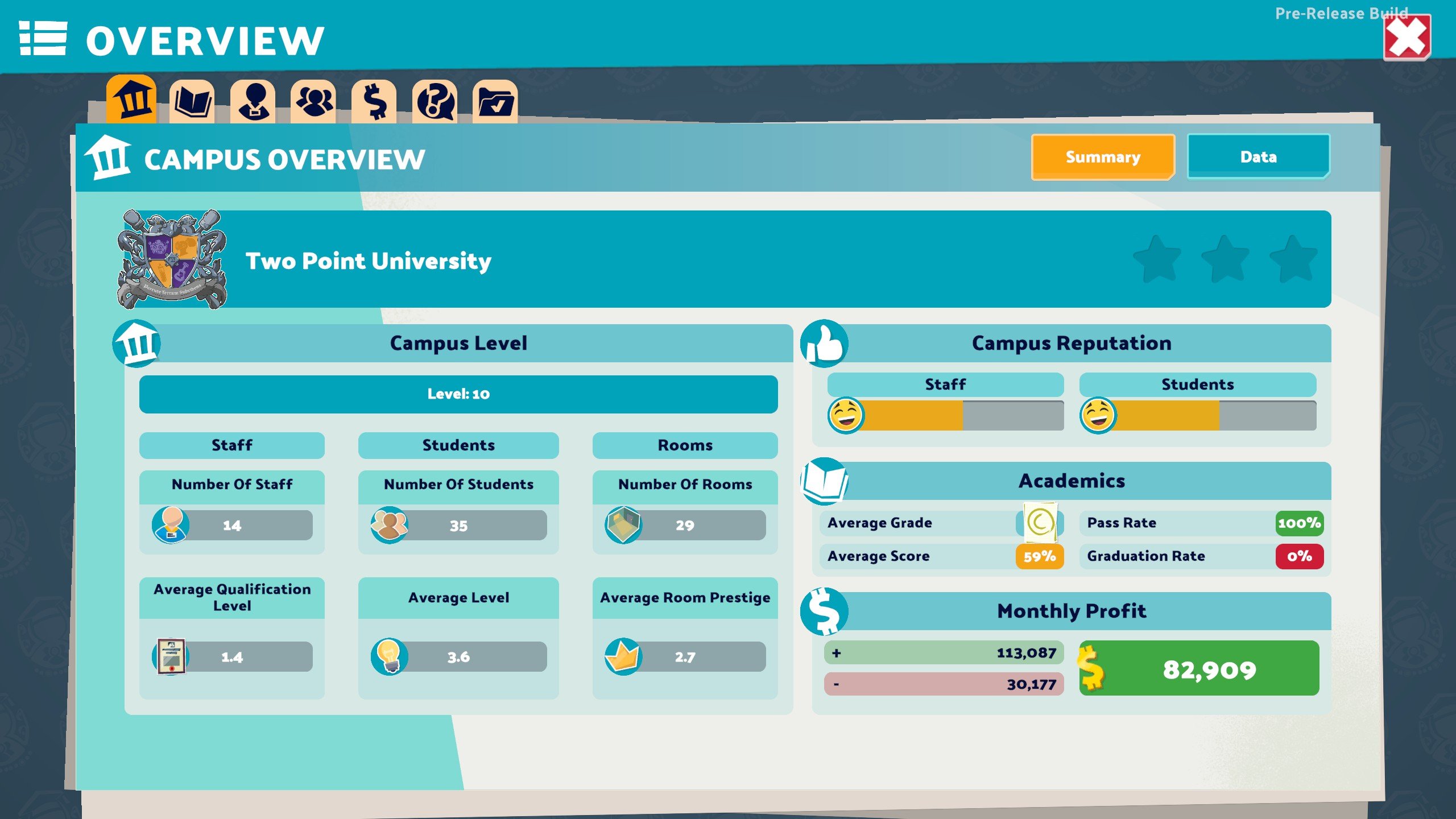This screenshot has width=1456, height=819.
Task: Click the monthly income figure 113,087
Action: pyautogui.click(x=1027, y=653)
